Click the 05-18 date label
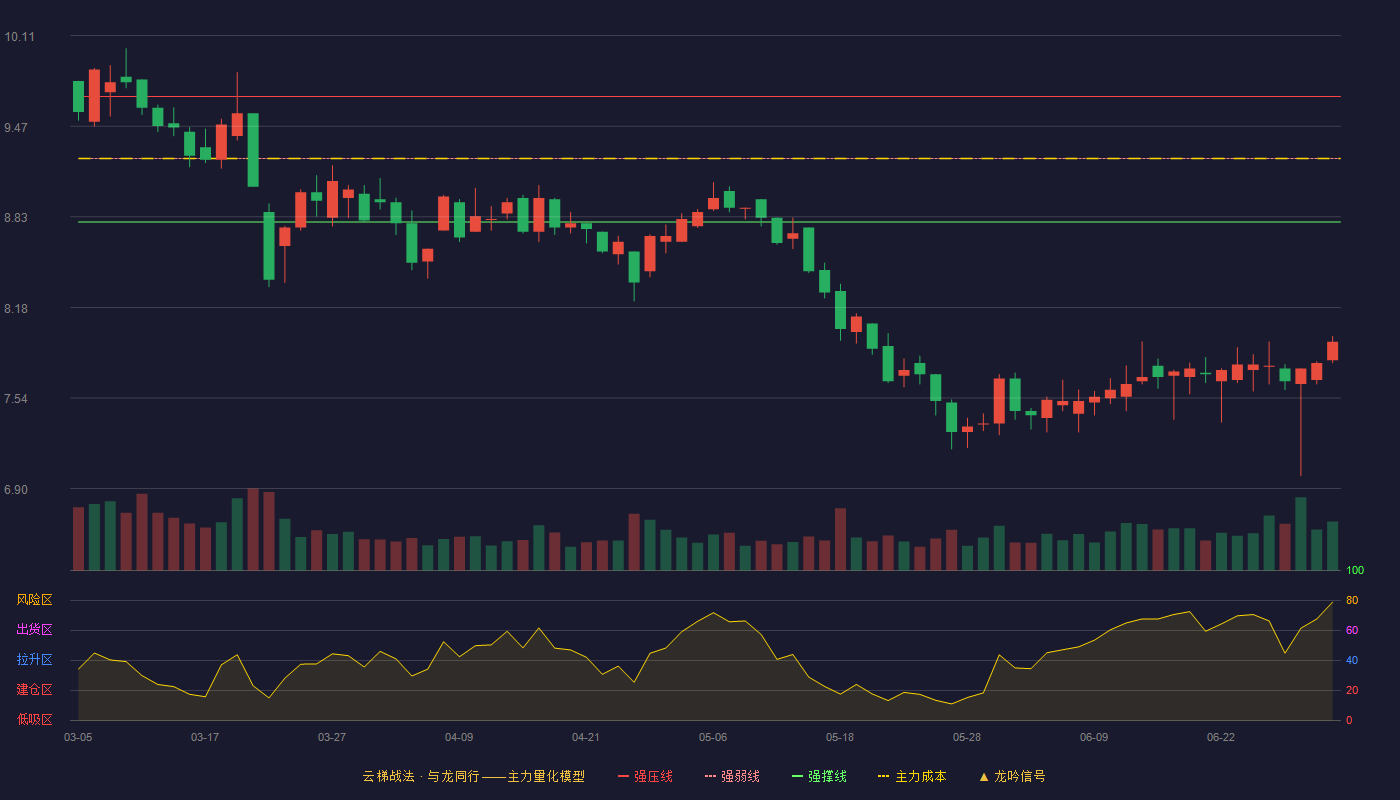The image size is (1400, 800). point(840,737)
